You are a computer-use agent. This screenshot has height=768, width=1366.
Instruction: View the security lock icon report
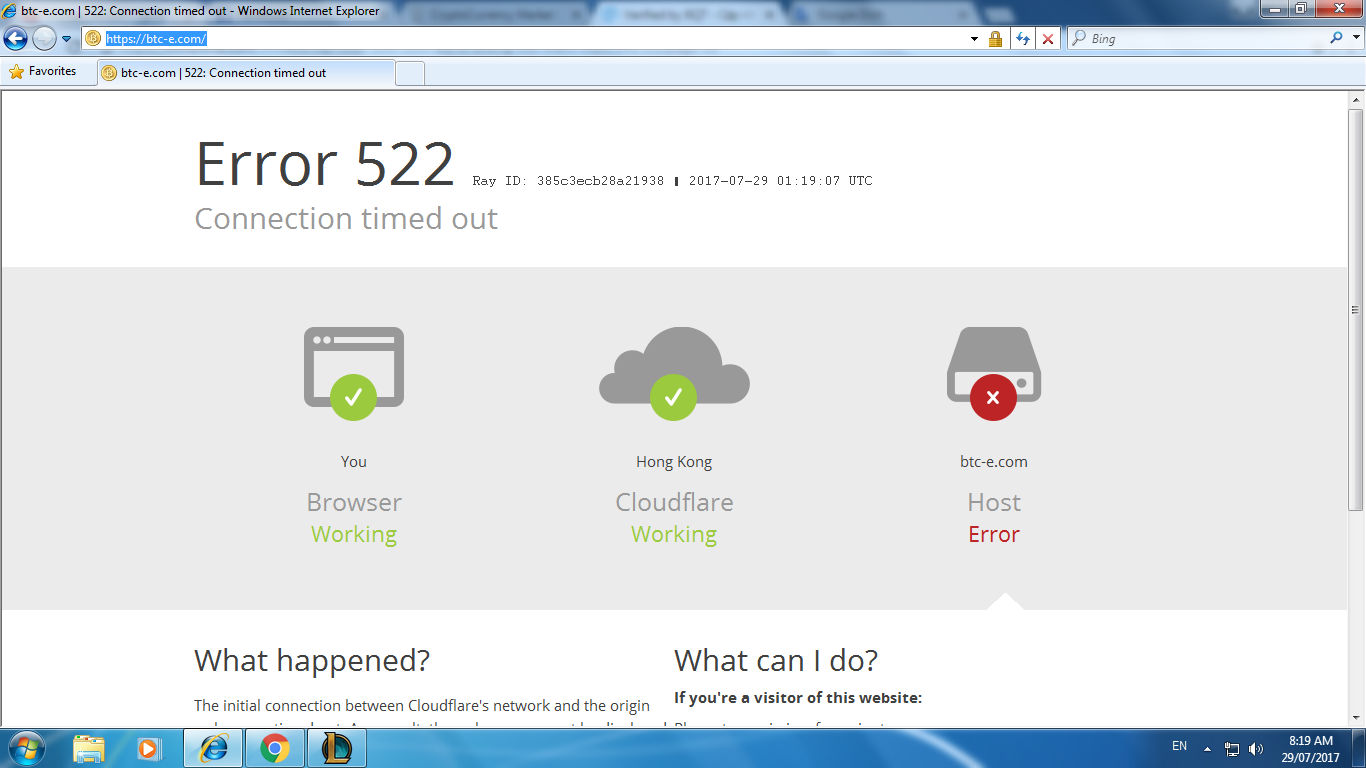(995, 39)
